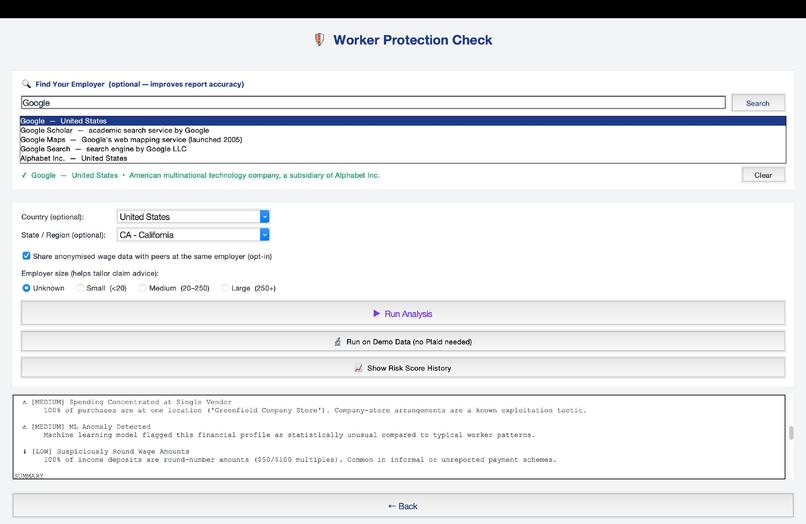Select Google — United States result
This screenshot has height=524, width=806.
point(403,121)
